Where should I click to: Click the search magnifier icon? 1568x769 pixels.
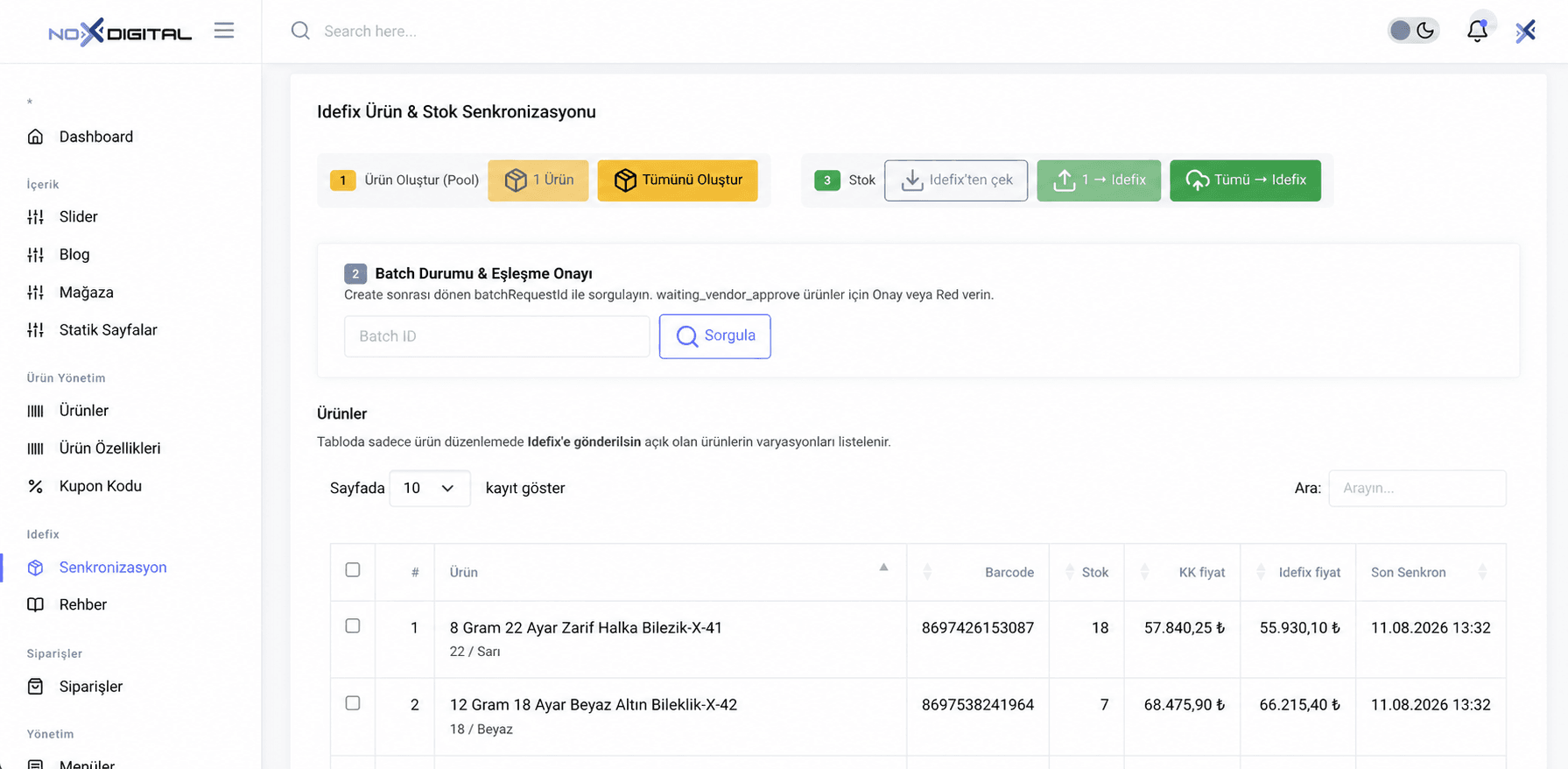300,31
